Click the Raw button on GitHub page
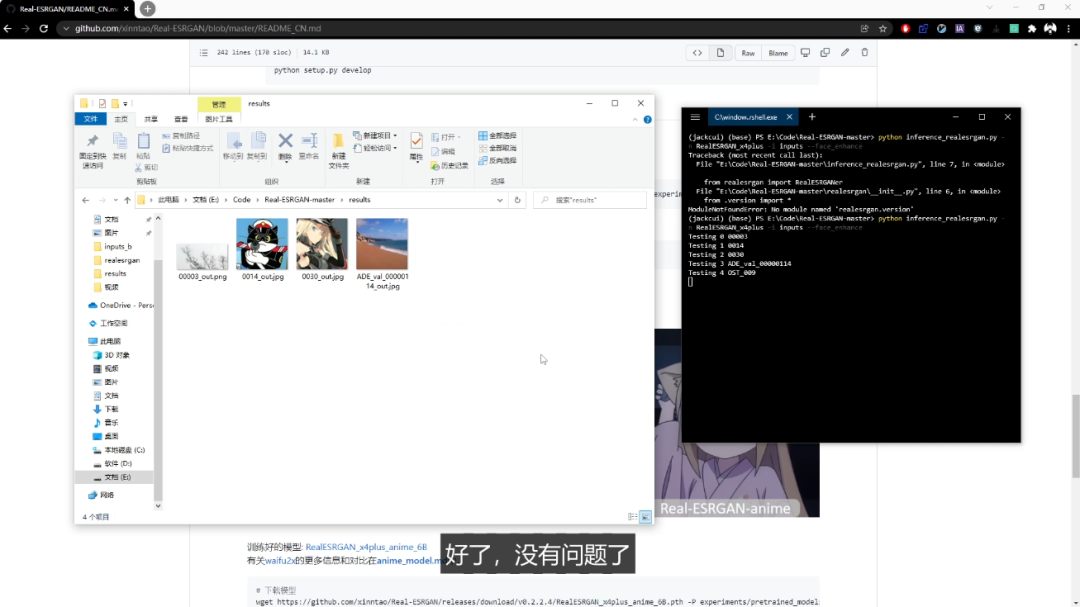Image resolution: width=1080 pixels, height=607 pixels. (748, 53)
